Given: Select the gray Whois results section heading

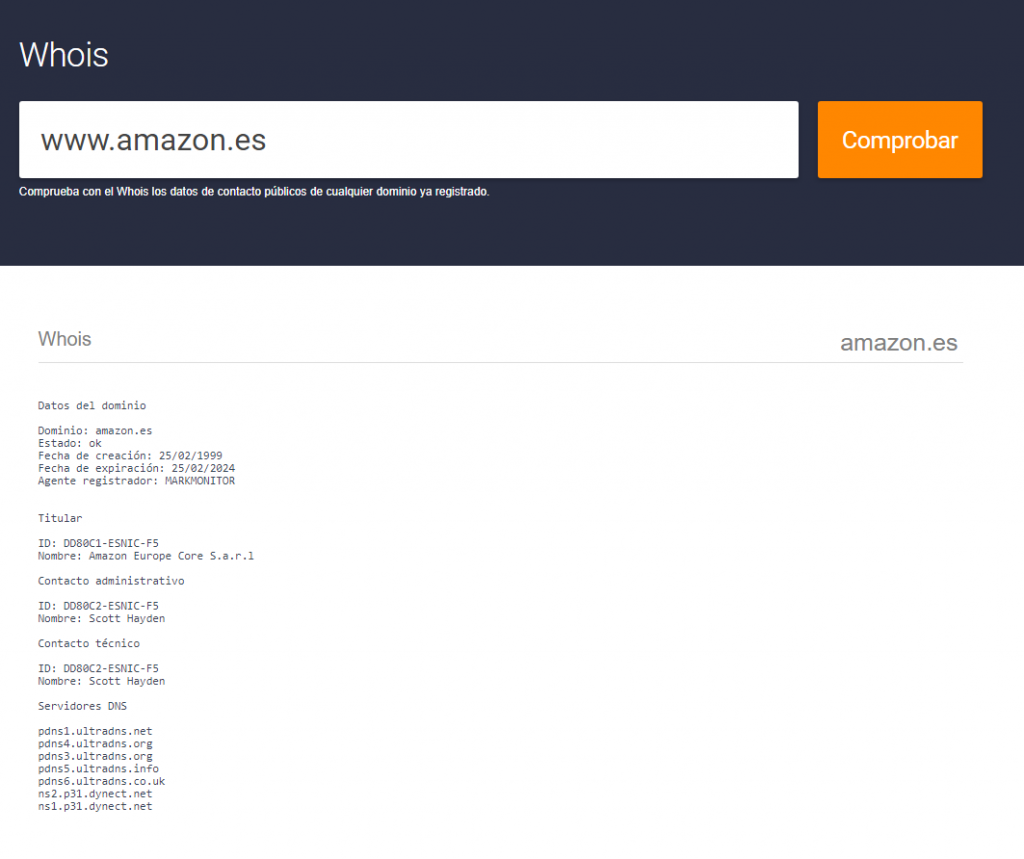Looking at the screenshot, I should point(64,339).
